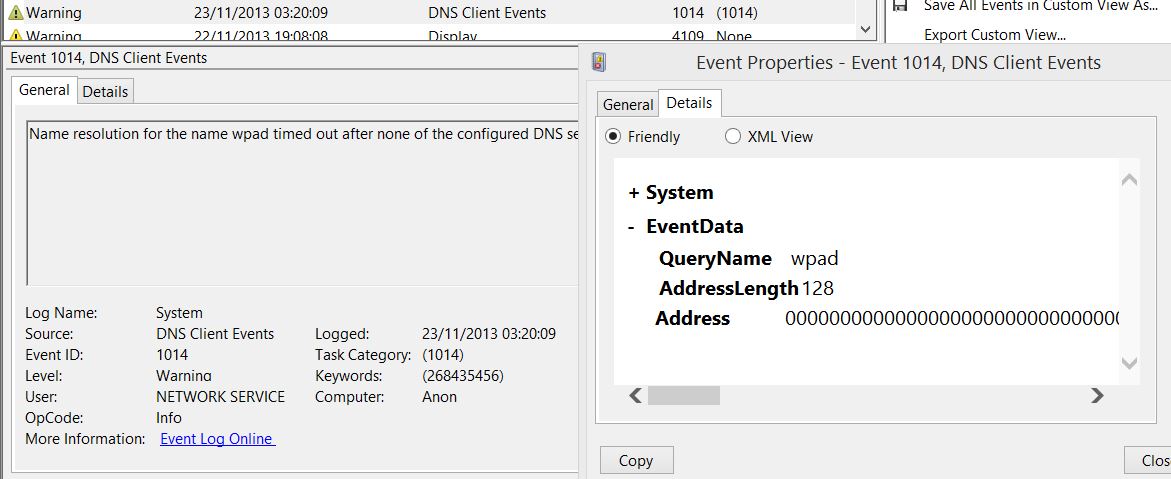1171x479 pixels.
Task: Open the Details tab in Event Properties
Action: click(689, 103)
